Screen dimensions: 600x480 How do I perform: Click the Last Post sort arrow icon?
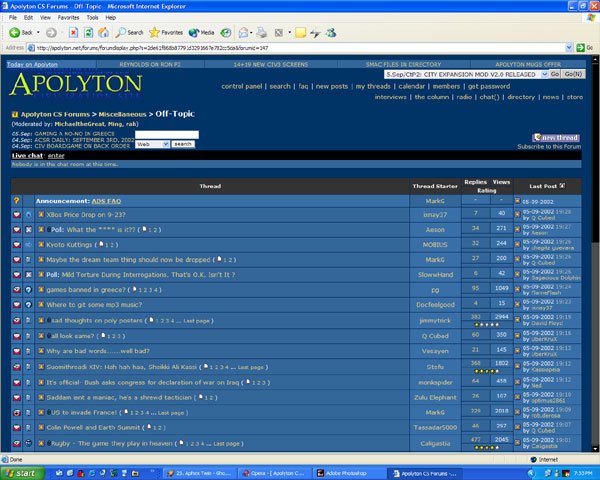click(561, 186)
